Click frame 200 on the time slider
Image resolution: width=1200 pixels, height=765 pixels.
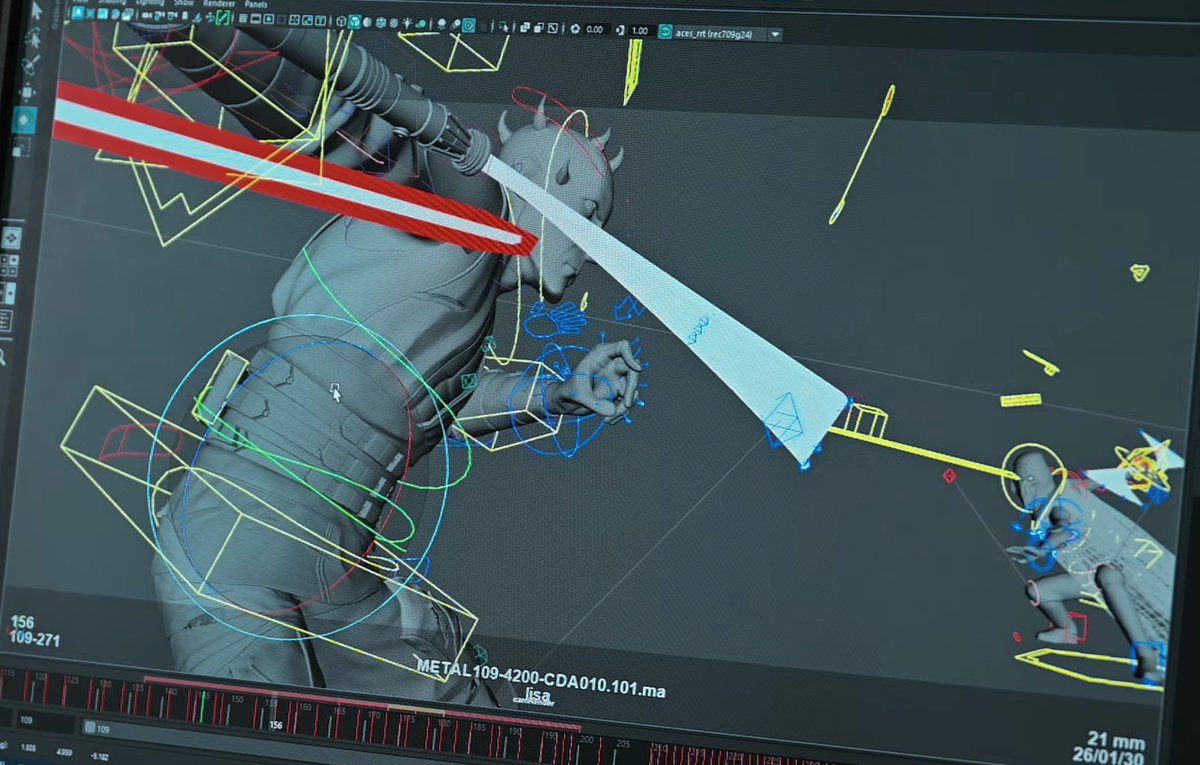[x=585, y=740]
